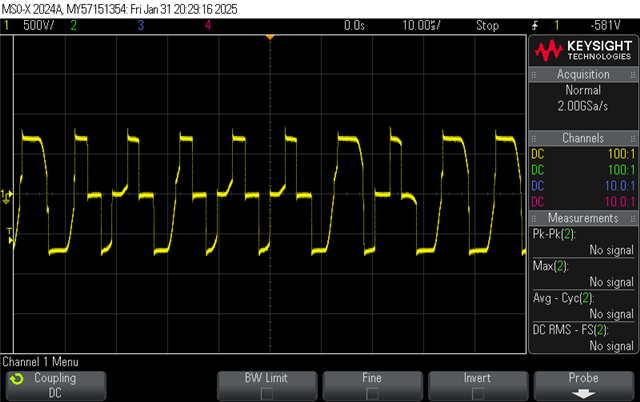The width and height of the screenshot is (640, 402).
Task: Select channel 4 indicator in status bar
Action: (208, 25)
